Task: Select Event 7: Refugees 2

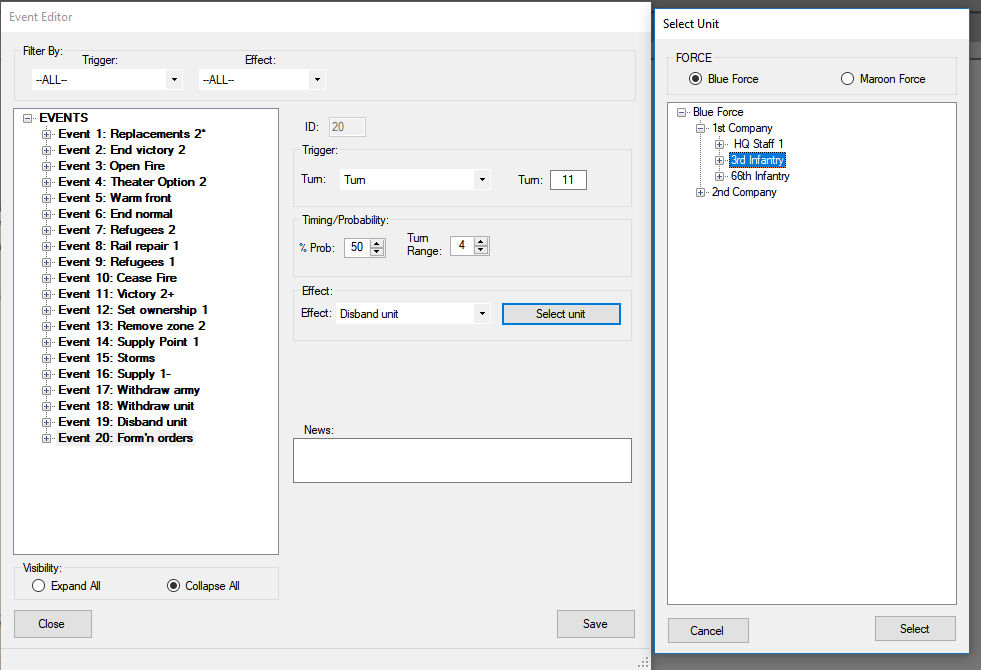Action: (x=117, y=230)
